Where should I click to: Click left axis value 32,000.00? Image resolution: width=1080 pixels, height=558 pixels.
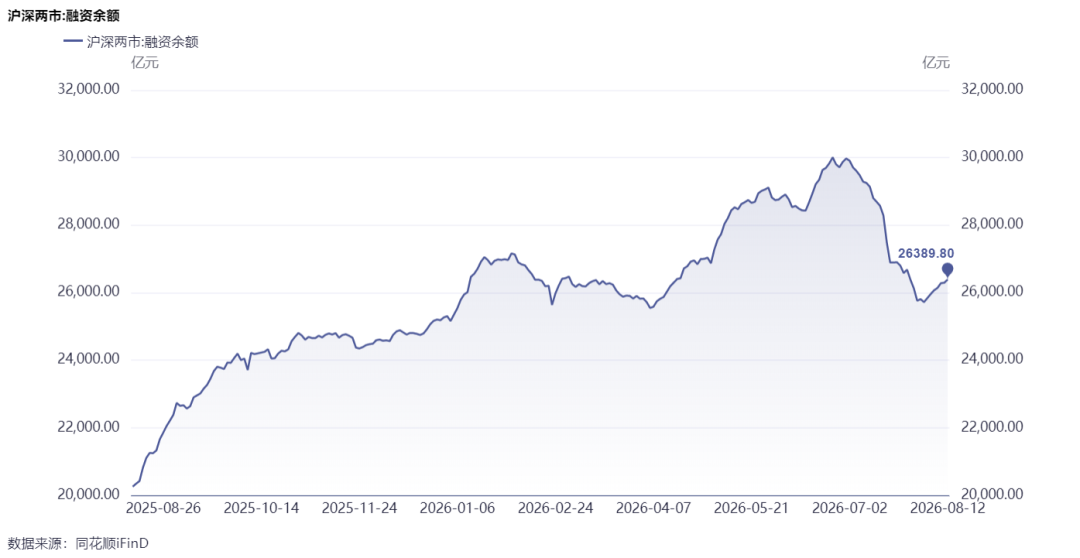point(88,89)
